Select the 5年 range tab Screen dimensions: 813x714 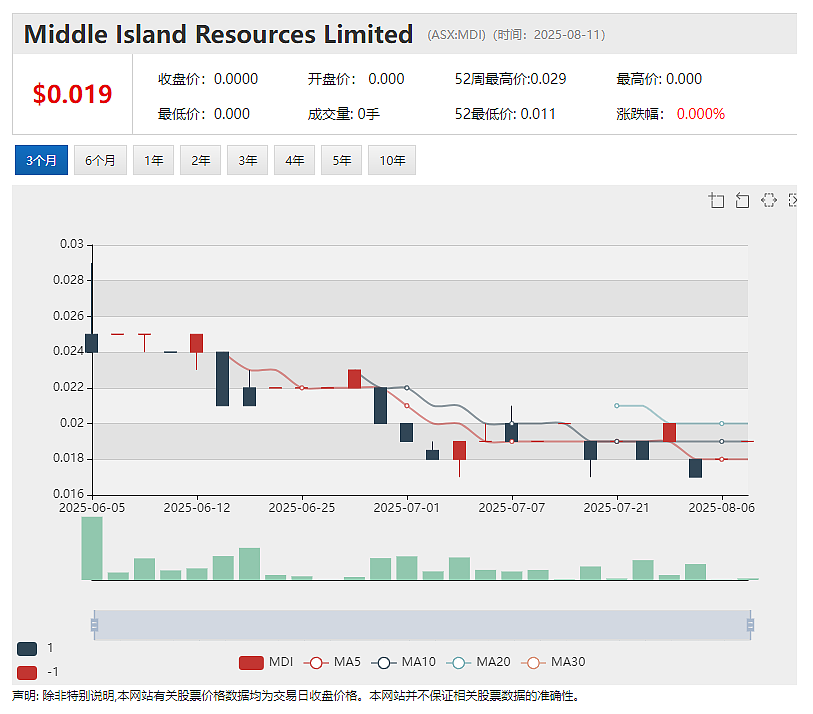click(341, 160)
